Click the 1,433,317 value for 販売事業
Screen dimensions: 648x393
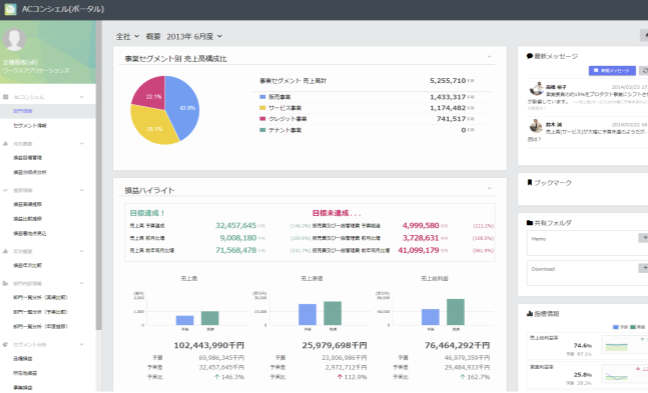[448, 97]
